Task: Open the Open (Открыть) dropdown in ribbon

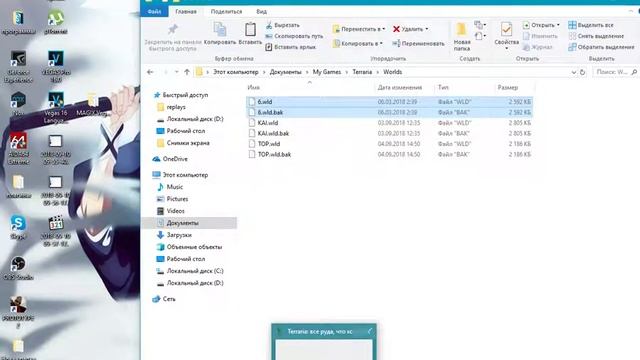Action: pos(541,25)
